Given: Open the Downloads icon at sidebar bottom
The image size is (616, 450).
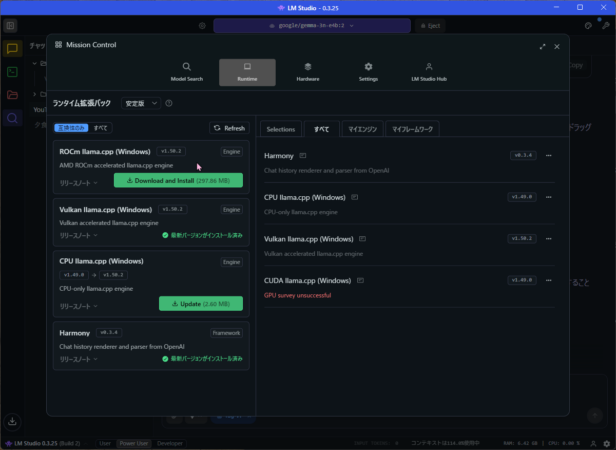Looking at the screenshot, I should [12, 421].
